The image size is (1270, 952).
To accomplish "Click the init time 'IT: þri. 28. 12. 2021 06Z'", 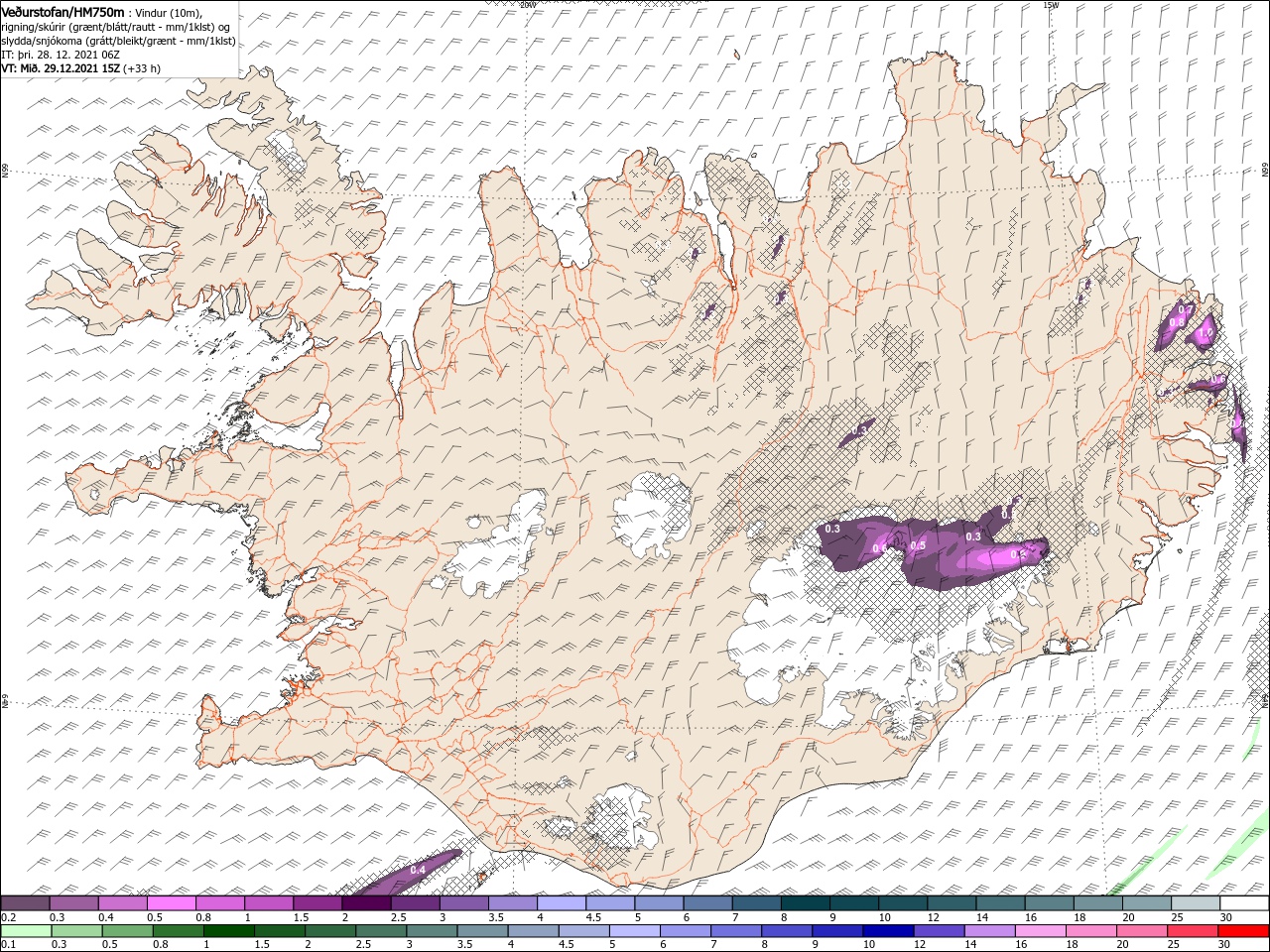I will (60, 55).
